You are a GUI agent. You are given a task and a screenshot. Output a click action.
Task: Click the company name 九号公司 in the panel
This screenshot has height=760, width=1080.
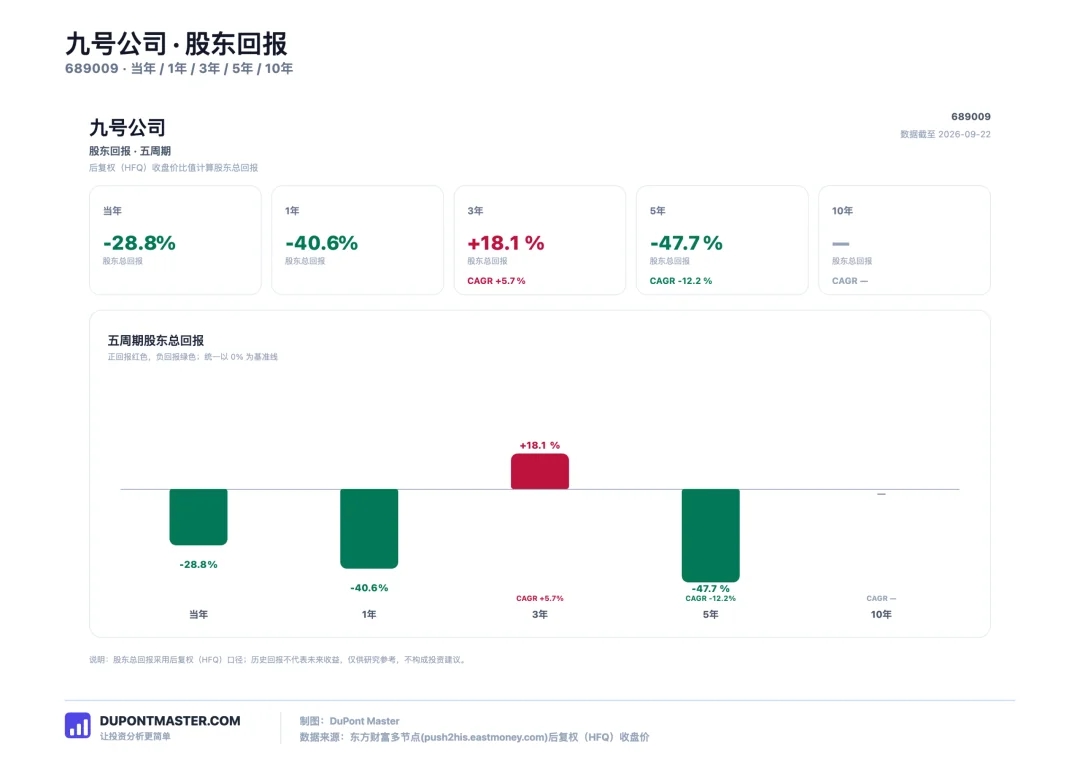(x=127, y=127)
